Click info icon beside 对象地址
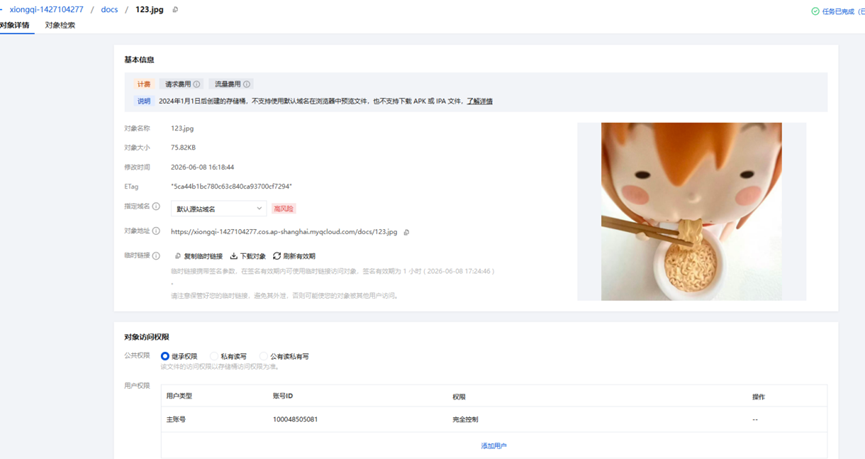Screen dimensions: 865x459 click(x=156, y=231)
